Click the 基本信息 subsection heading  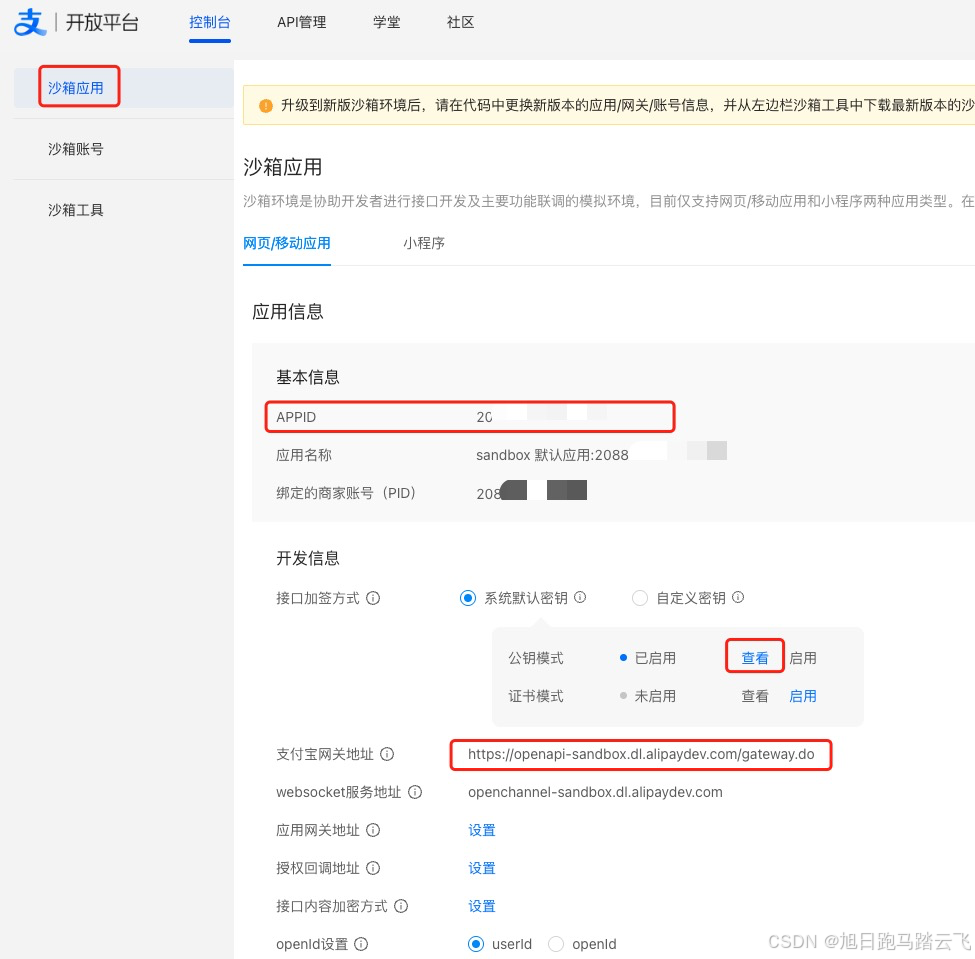pos(308,378)
